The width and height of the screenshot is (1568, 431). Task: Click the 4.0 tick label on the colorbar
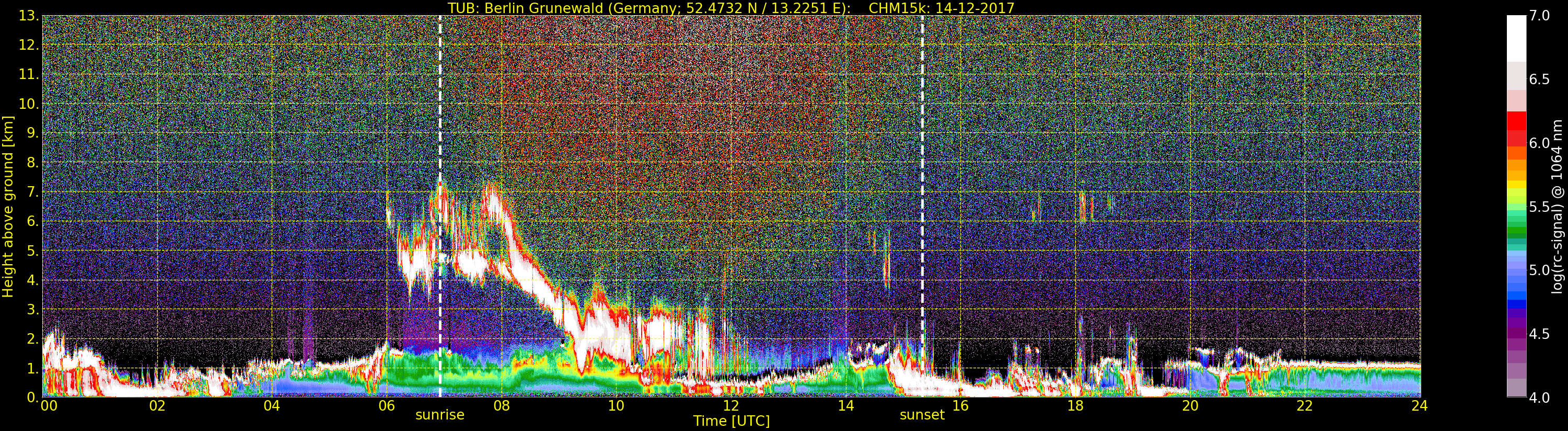pos(1539,398)
